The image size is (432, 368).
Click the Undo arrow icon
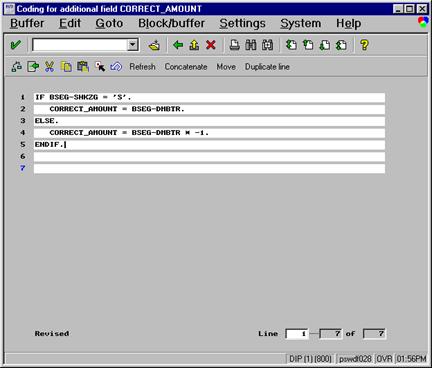click(x=116, y=67)
